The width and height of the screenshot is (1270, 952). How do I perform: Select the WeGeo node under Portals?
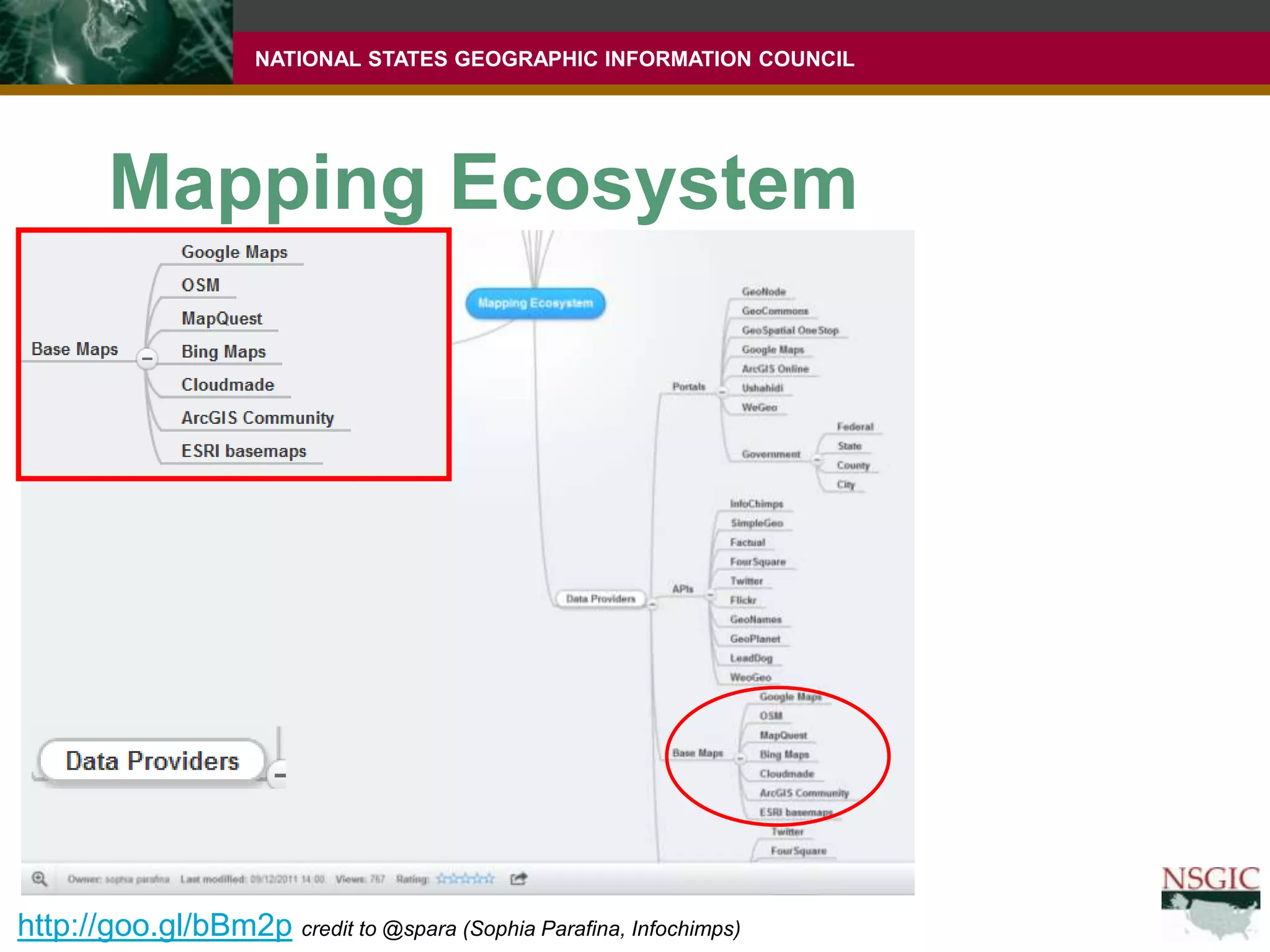coord(760,407)
